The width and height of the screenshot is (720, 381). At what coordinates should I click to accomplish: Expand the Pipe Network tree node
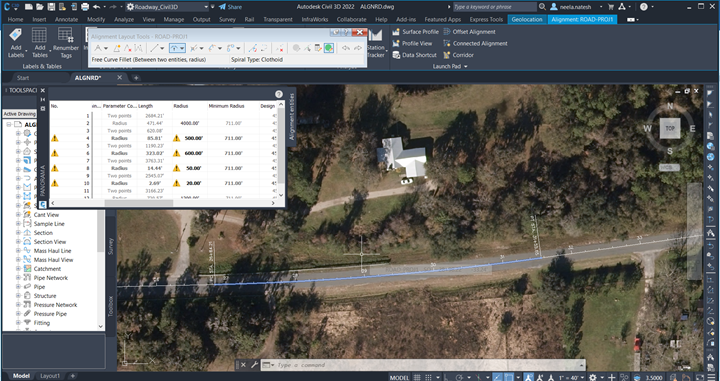click(x=18, y=278)
